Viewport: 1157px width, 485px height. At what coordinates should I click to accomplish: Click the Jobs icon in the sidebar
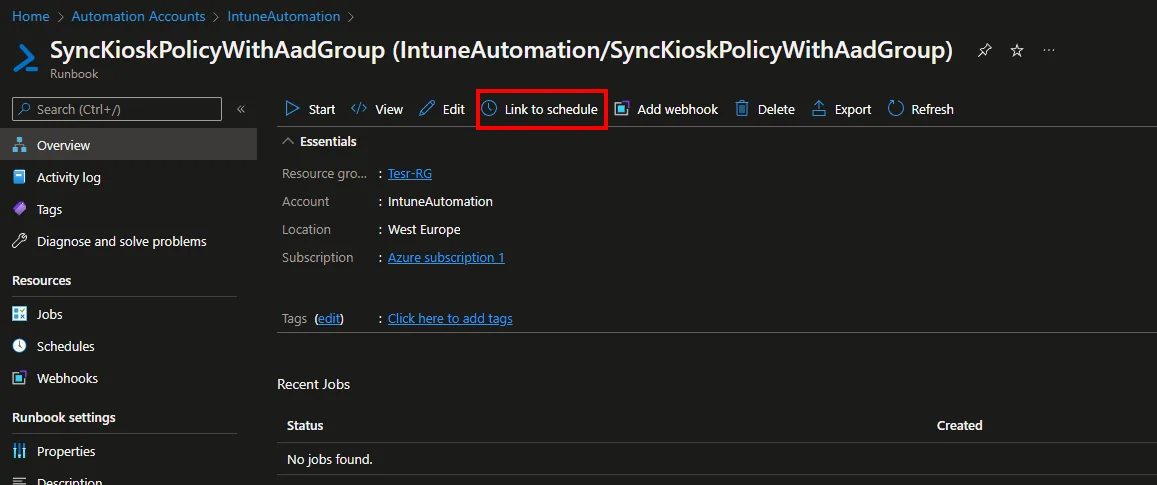20,314
